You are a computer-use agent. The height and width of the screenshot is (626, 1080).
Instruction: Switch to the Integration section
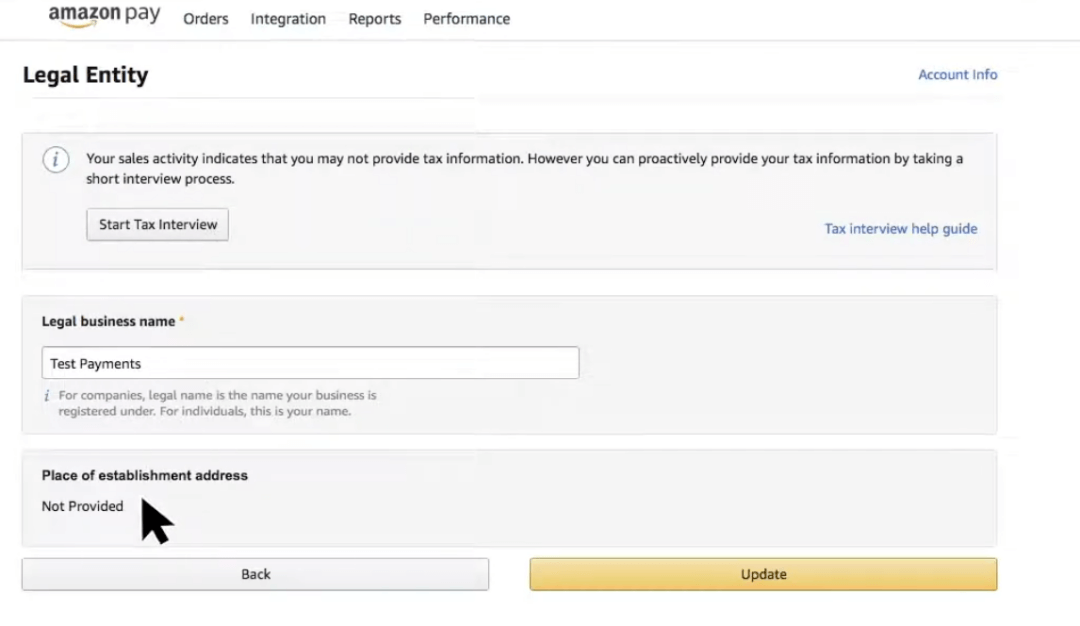click(x=288, y=18)
